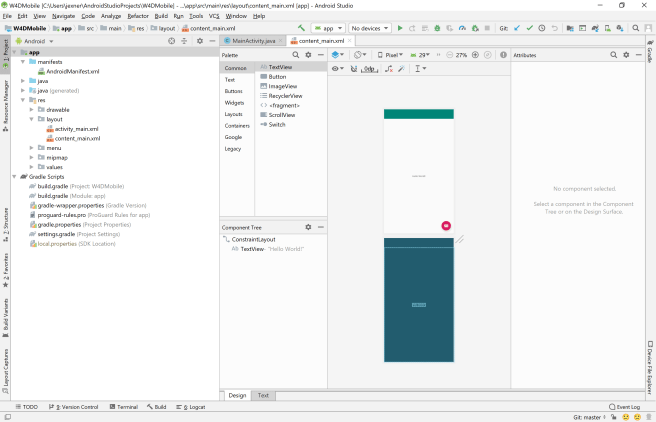This screenshot has height=422, width=656.
Task: Click the Clear All Constraints icon
Action: pyautogui.click(x=389, y=69)
